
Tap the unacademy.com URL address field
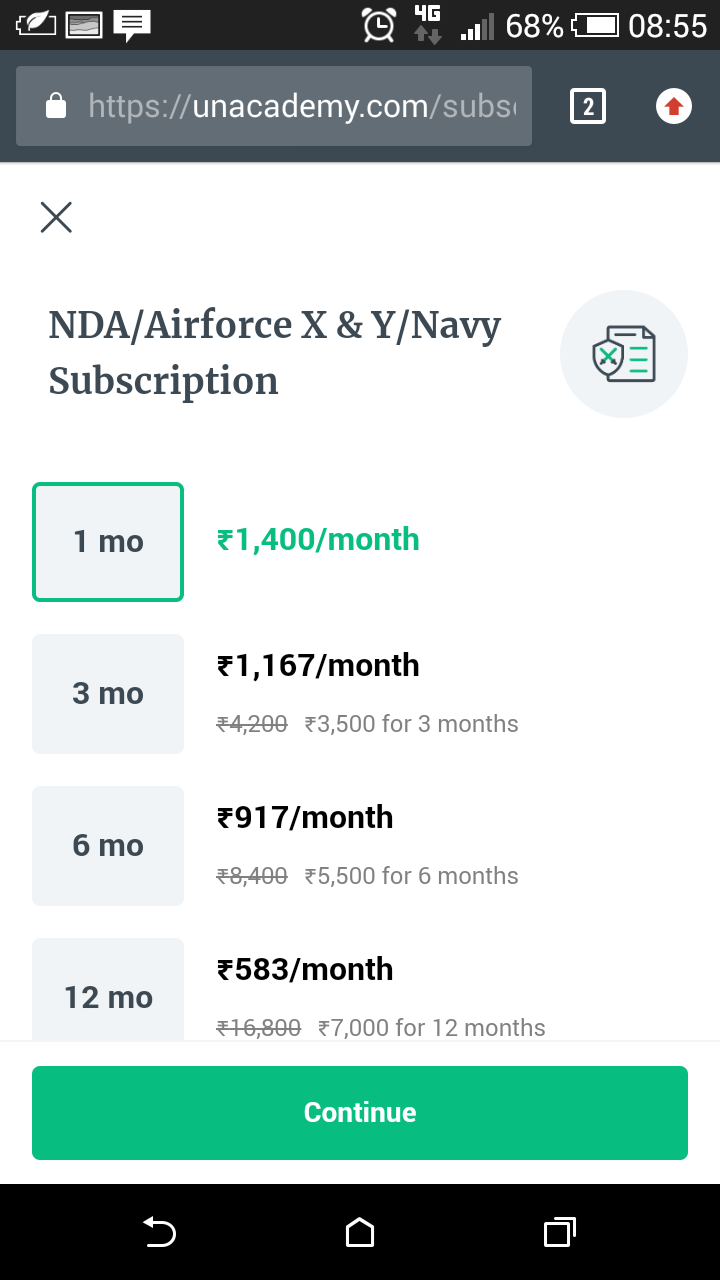(x=300, y=106)
